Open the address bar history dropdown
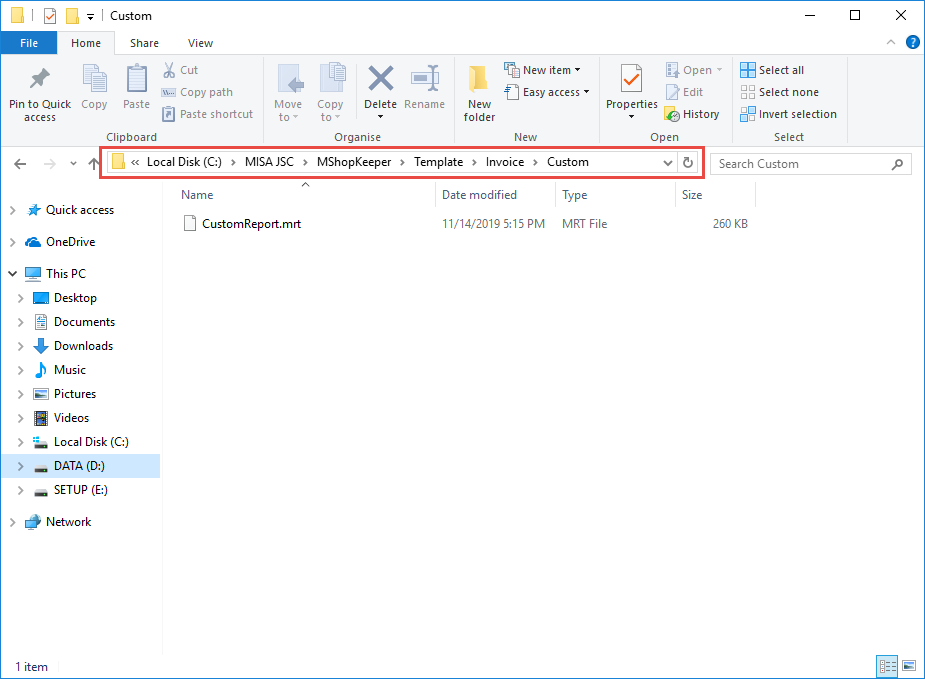The height and width of the screenshot is (679, 925). click(667, 163)
